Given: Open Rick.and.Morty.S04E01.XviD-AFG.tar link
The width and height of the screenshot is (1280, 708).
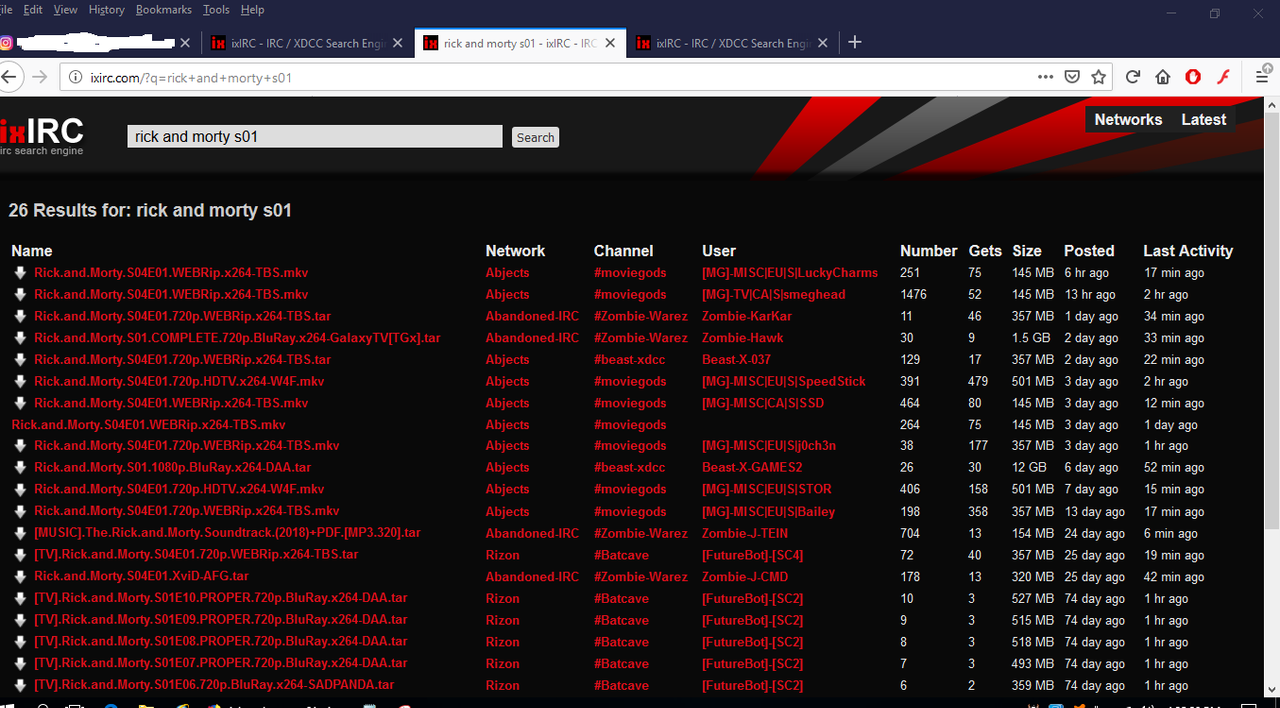Looking at the screenshot, I should tap(141, 577).
